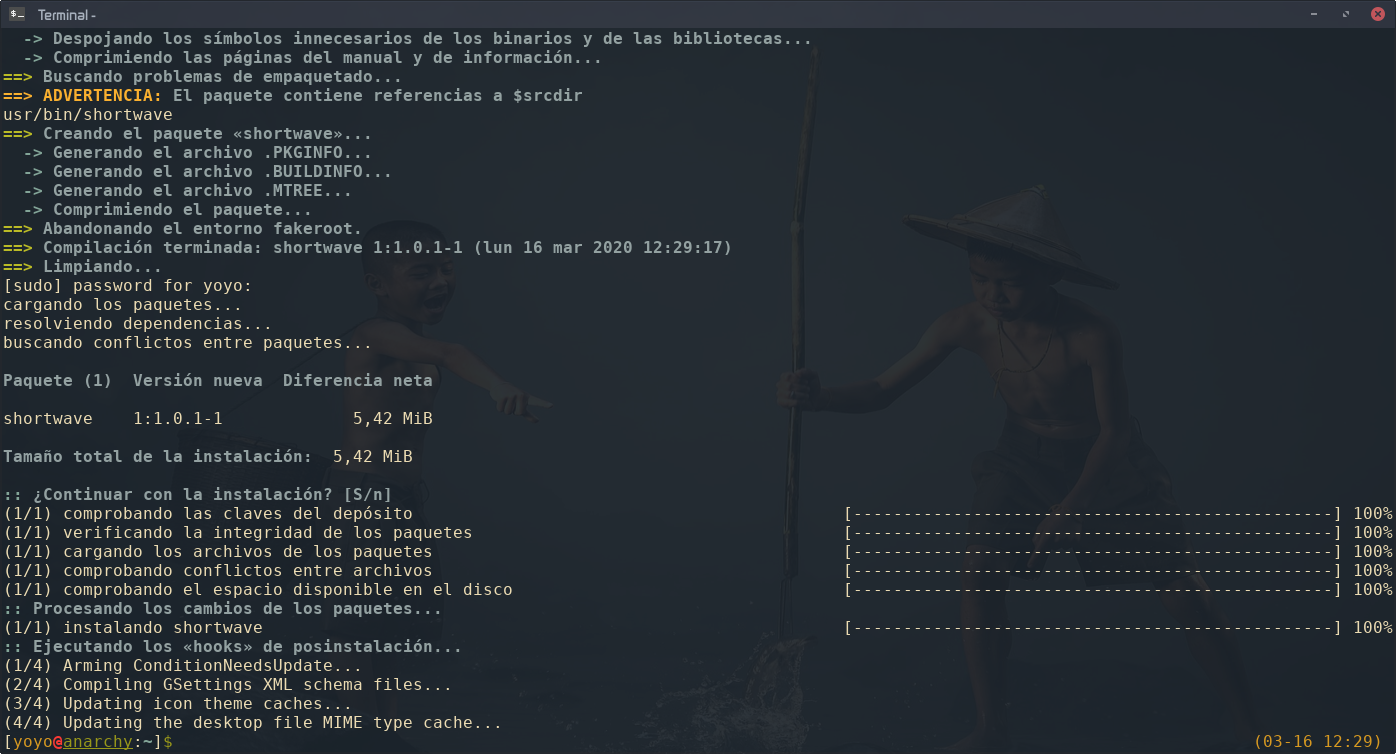
Task: Click the terminal icon in title bar
Action: [x=17, y=14]
